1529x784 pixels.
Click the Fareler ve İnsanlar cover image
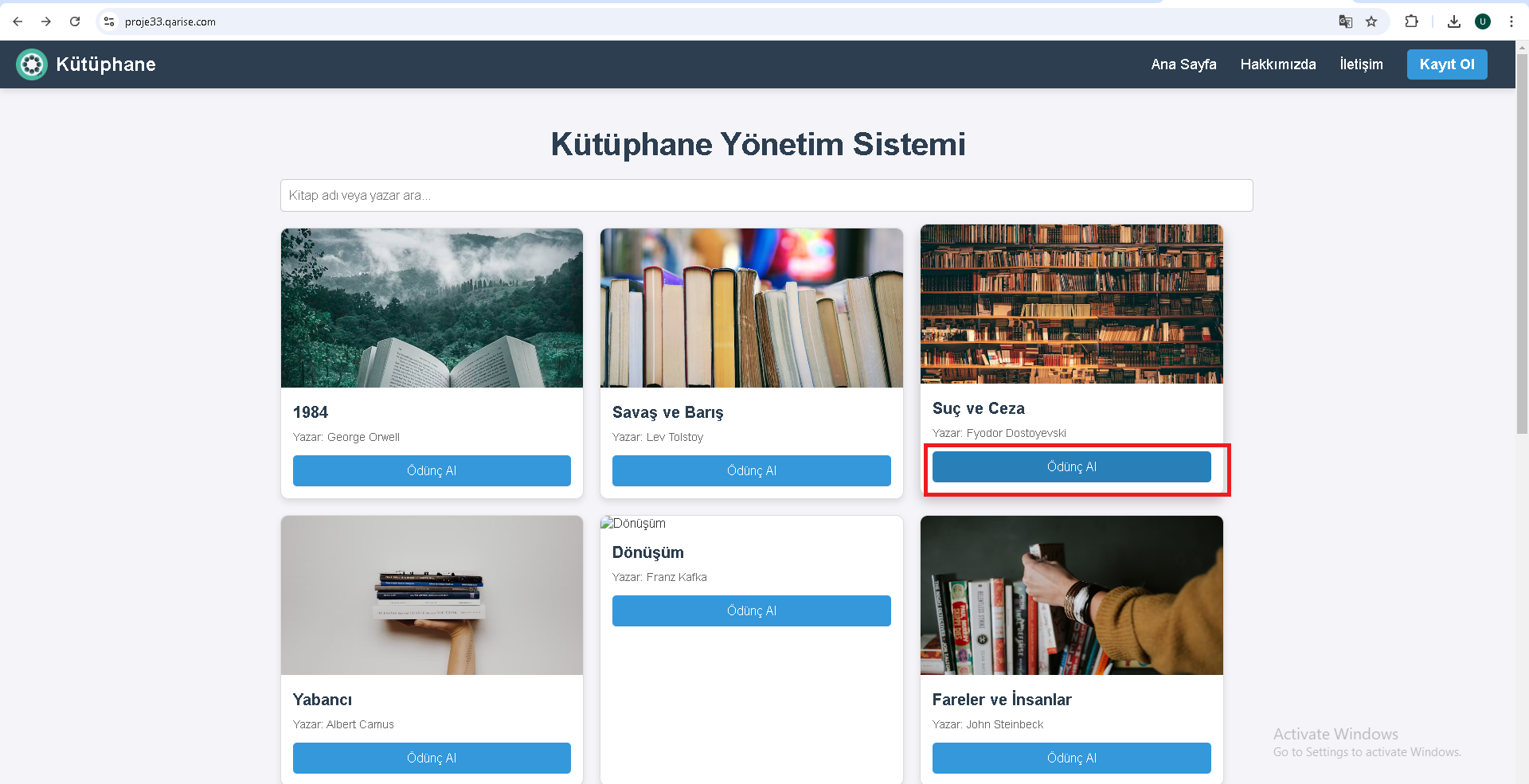click(x=1071, y=595)
